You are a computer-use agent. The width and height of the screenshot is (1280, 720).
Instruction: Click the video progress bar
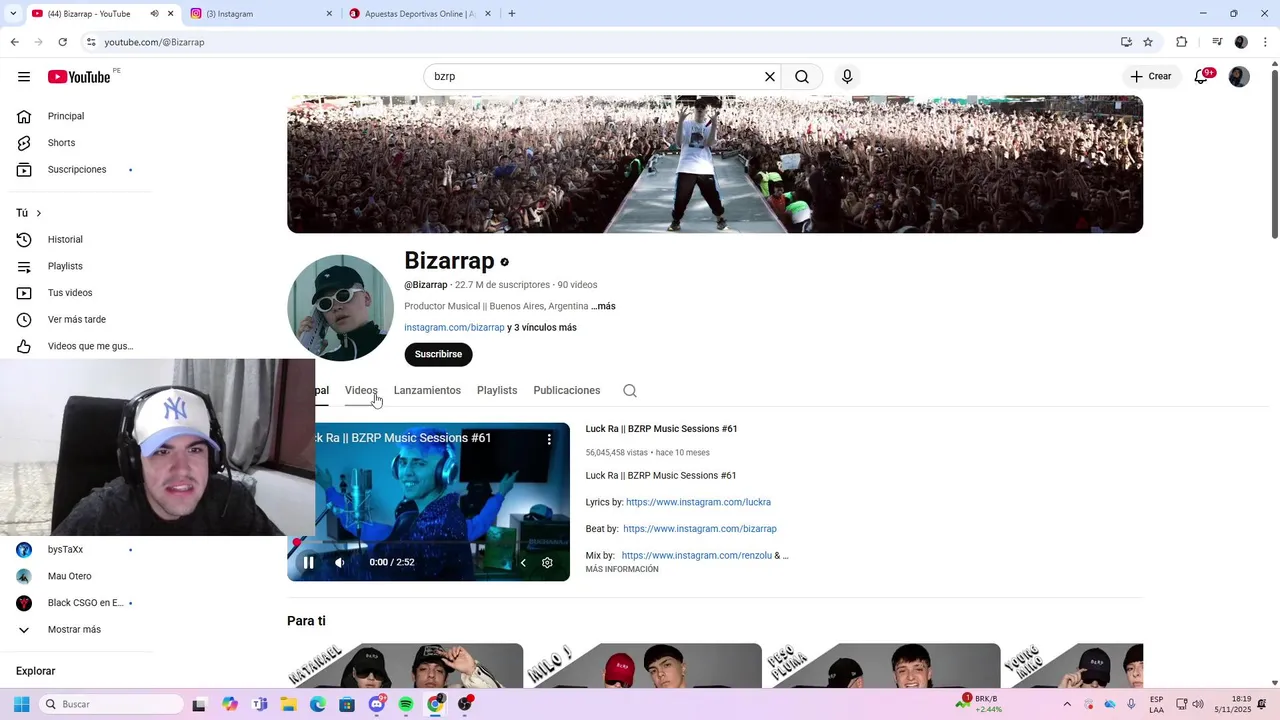click(x=428, y=543)
